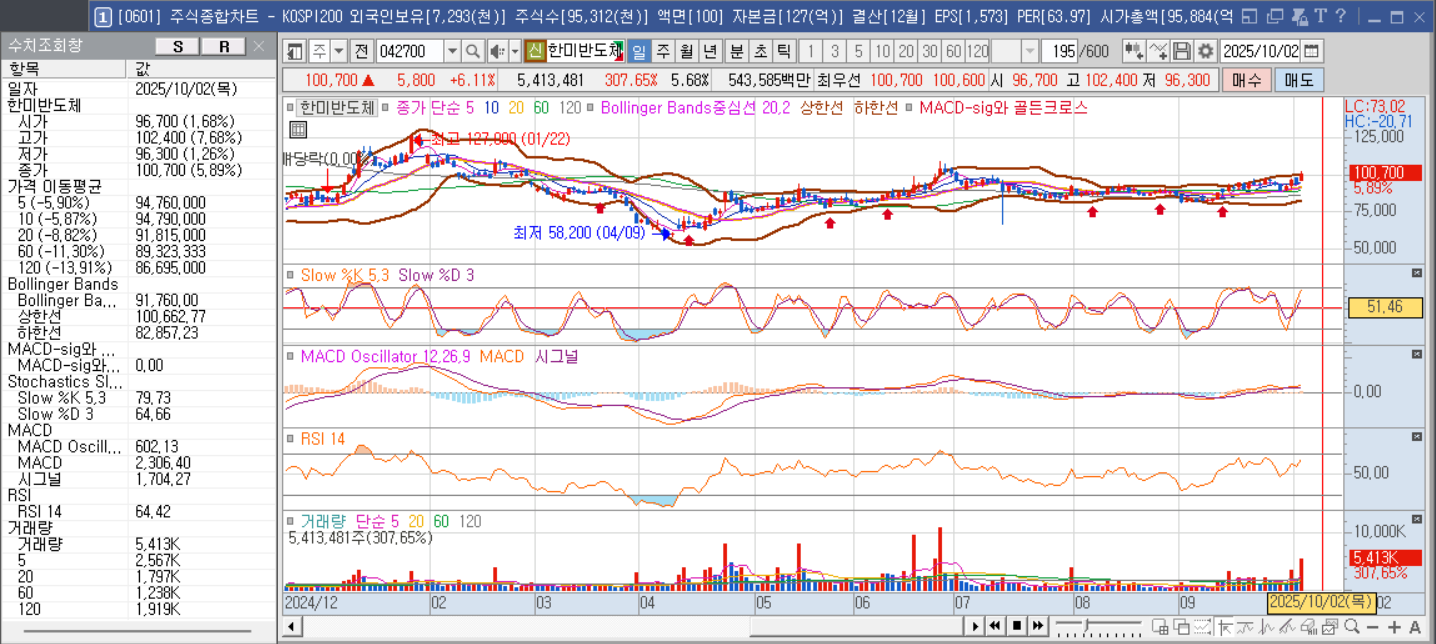Close the Slow %K stochastic pane
1436x644 pixels.
[1416, 273]
